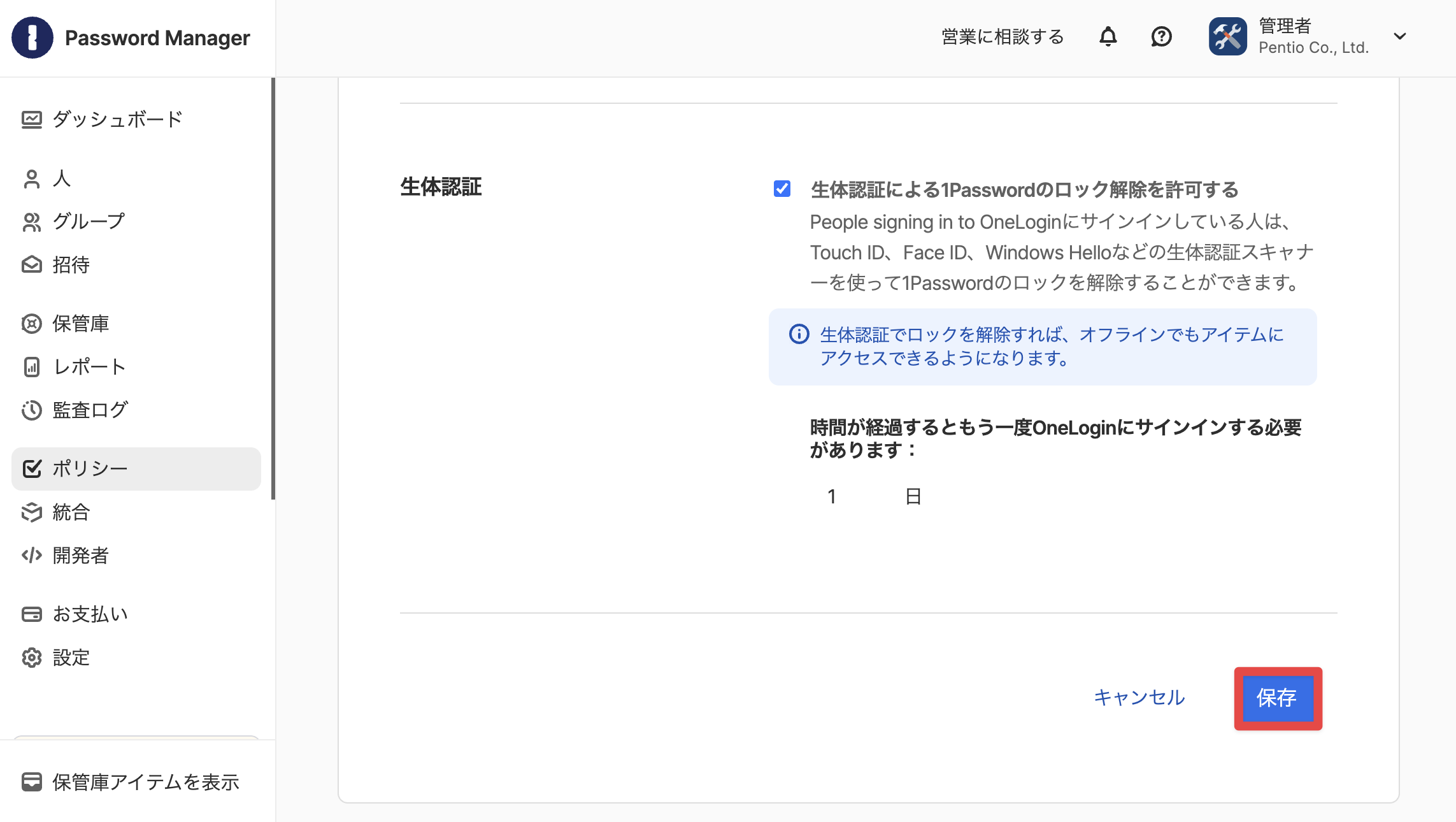The image size is (1456, 822).
Task: Click the sidebar scrollbar
Action: pyautogui.click(x=273, y=289)
